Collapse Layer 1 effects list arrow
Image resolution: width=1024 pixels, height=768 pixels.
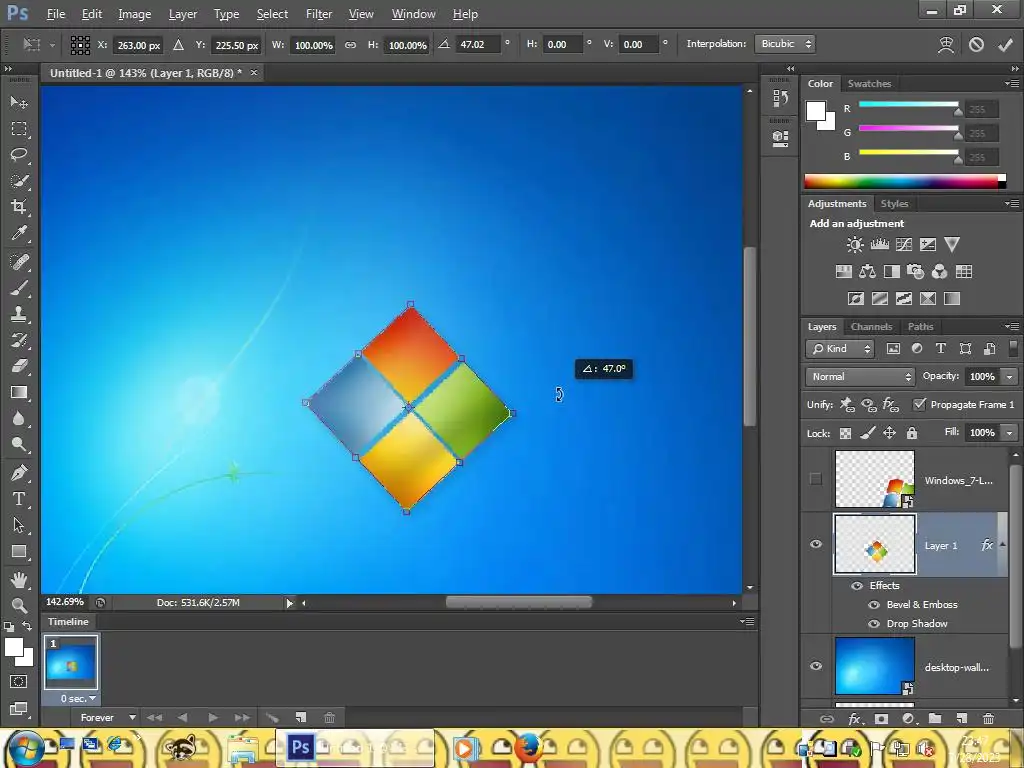[x=1002, y=545]
